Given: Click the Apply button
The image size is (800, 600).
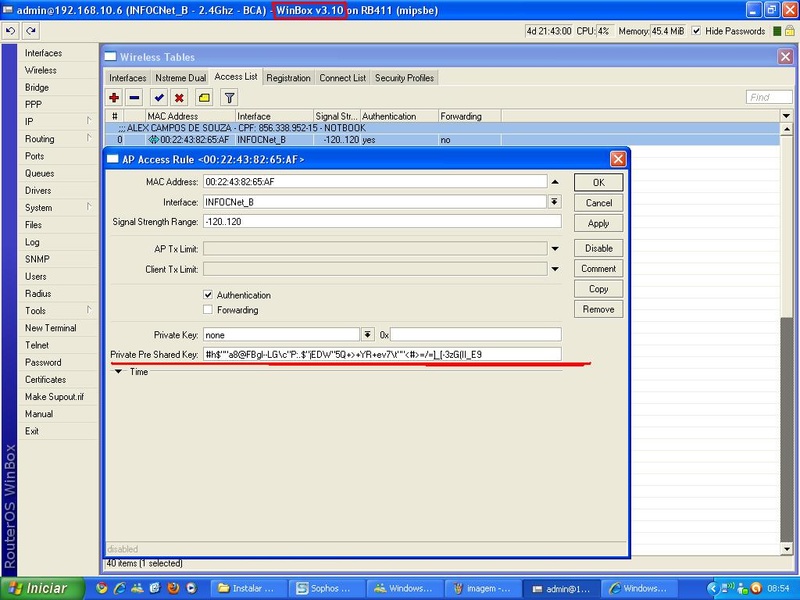Looking at the screenshot, I should [598, 223].
